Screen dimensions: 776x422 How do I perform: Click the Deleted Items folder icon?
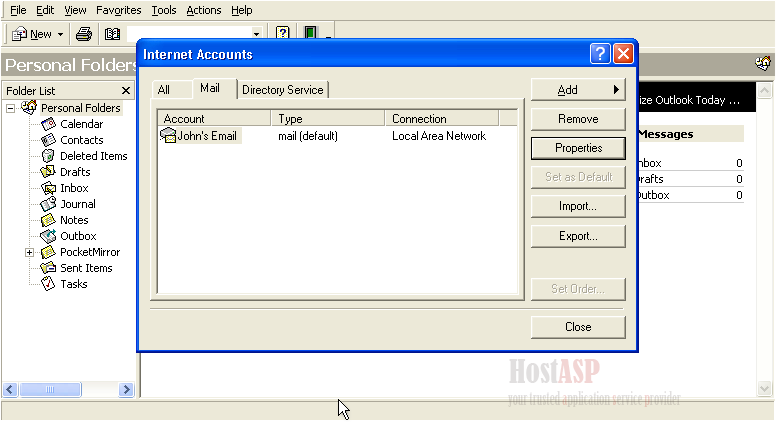click(48, 156)
